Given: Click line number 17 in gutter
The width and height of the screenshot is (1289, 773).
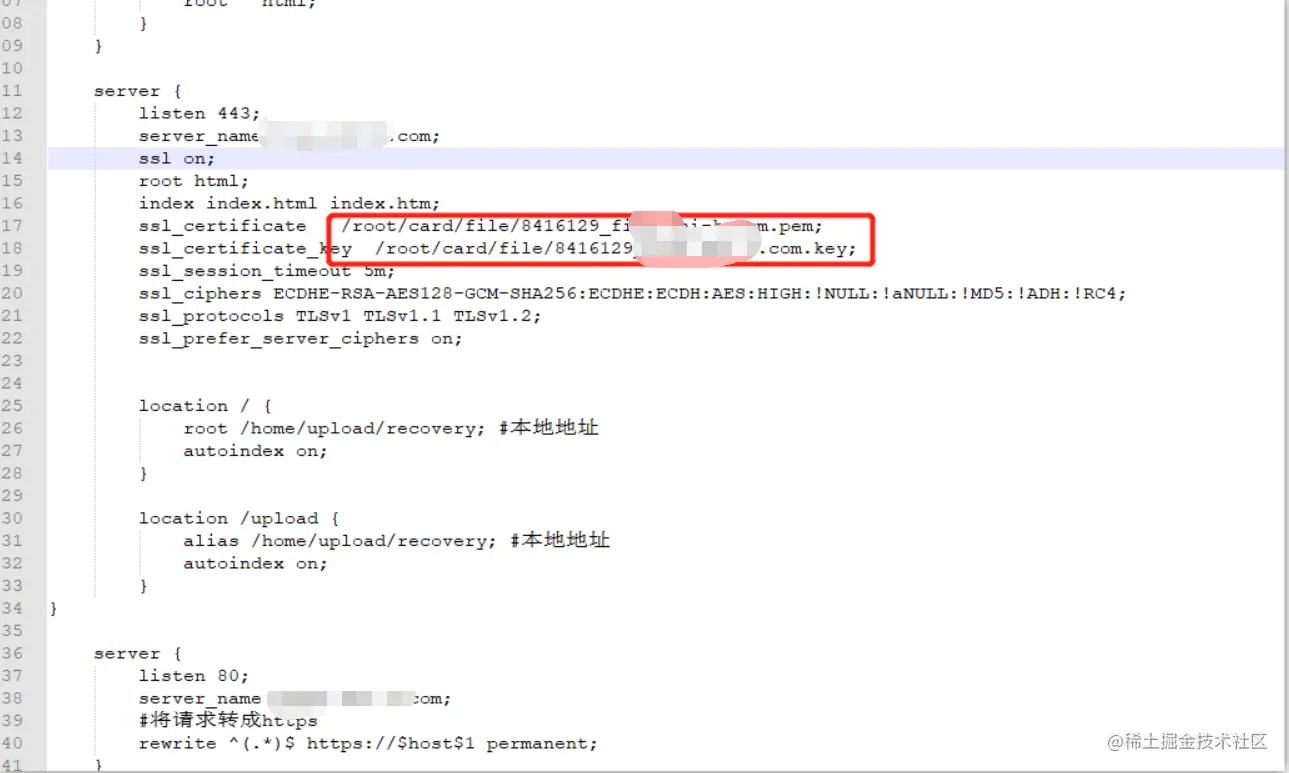Looking at the screenshot, I should 12,226.
